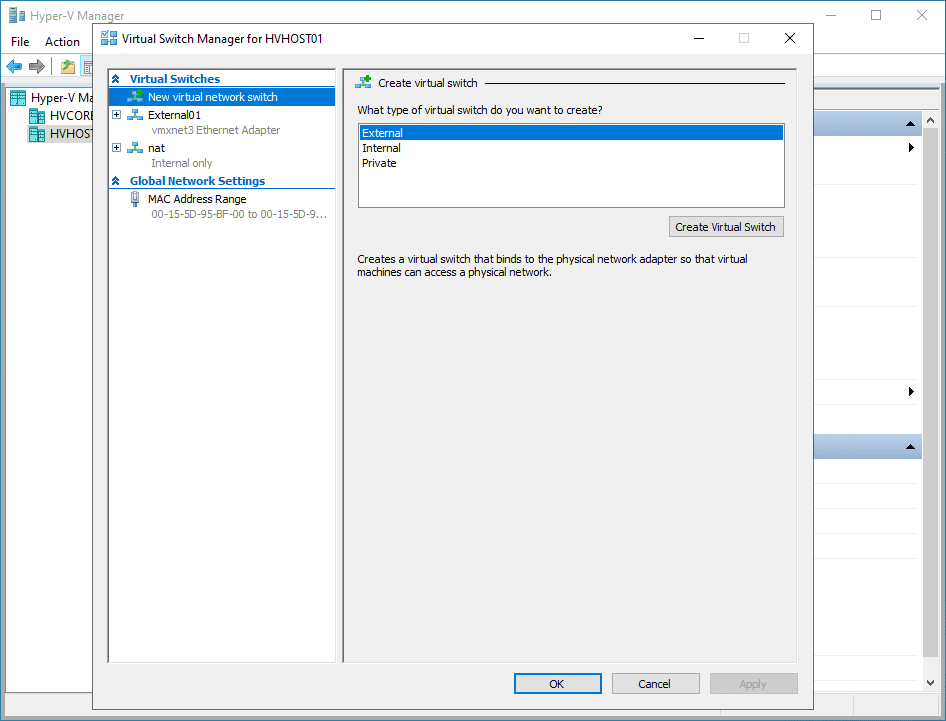Expand the External01 switch node
Image resolution: width=946 pixels, height=721 pixels.
[x=116, y=115]
